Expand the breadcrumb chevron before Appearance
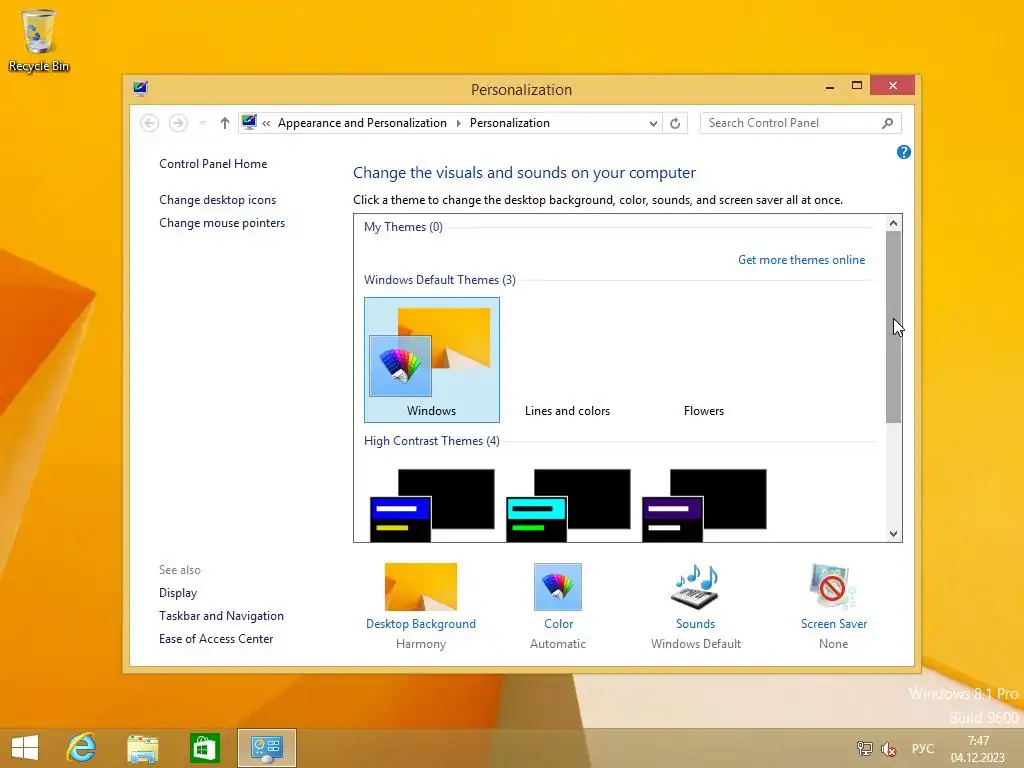The height and width of the screenshot is (768, 1024). pyautogui.click(x=266, y=123)
